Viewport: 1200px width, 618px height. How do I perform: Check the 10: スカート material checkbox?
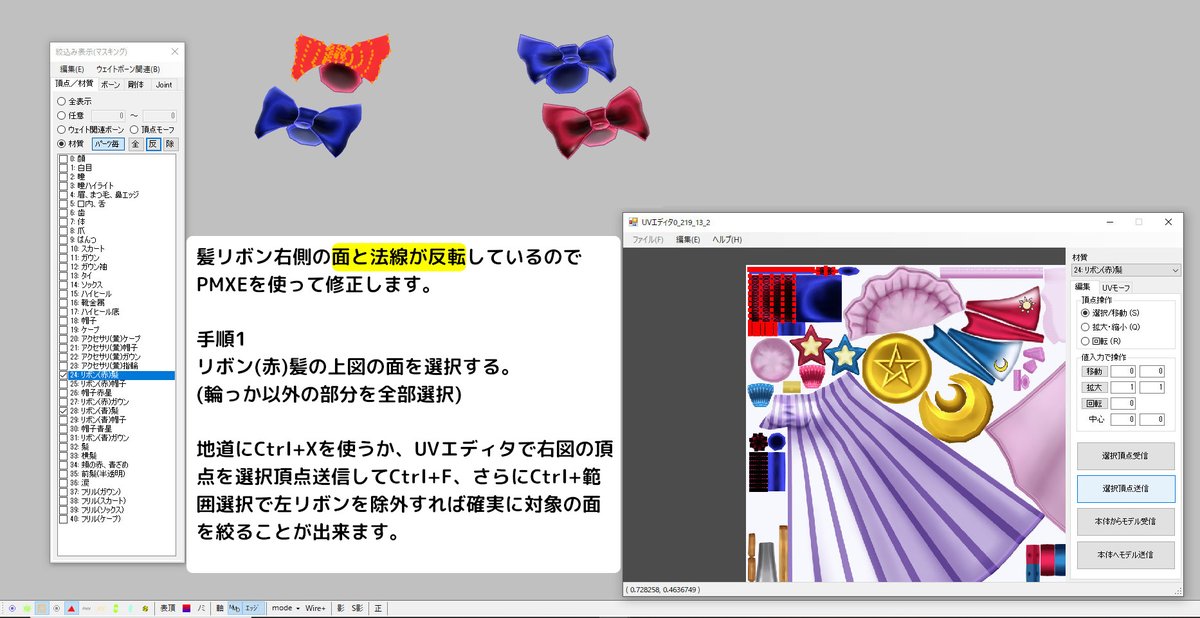point(64,248)
